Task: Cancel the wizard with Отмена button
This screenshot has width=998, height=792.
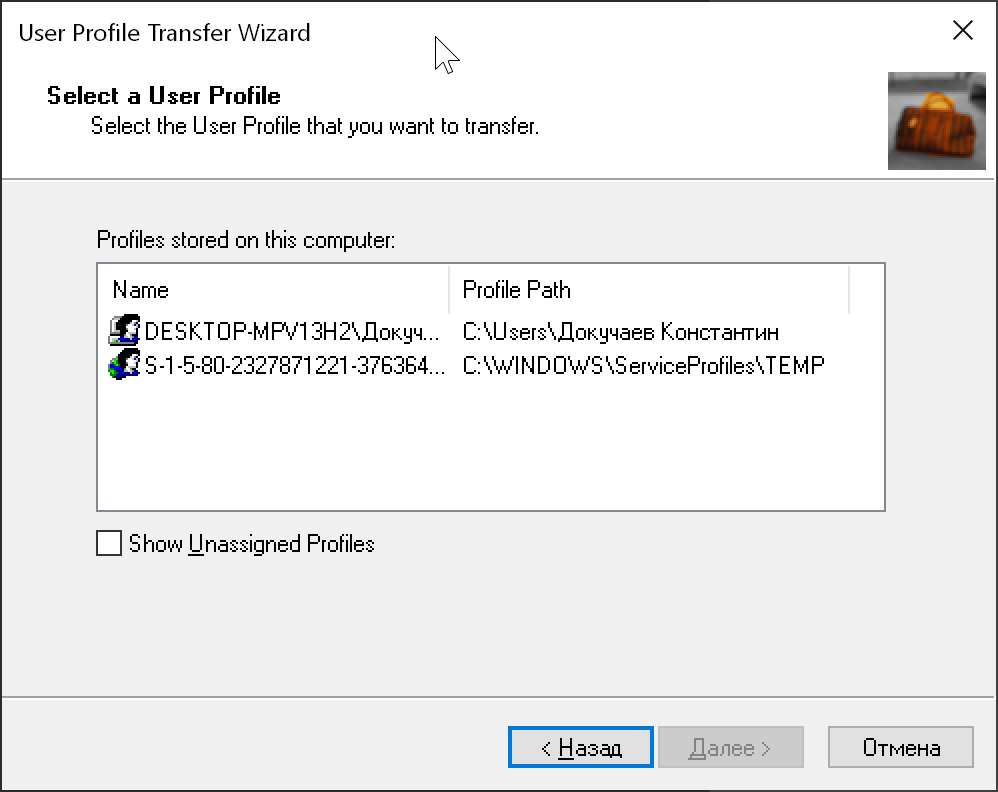Action: 901,747
